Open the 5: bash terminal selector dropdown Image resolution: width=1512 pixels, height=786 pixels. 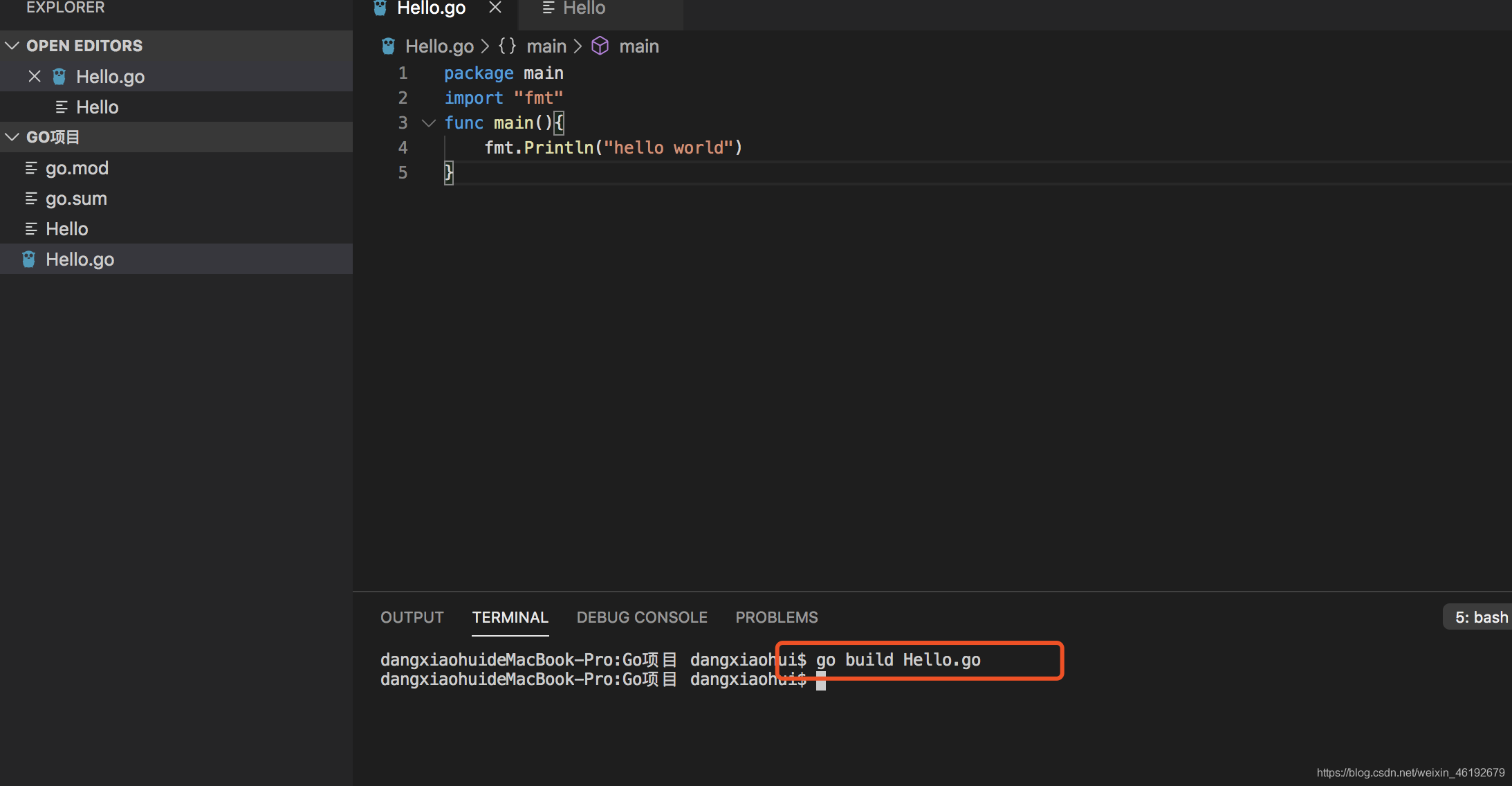[x=1478, y=617]
